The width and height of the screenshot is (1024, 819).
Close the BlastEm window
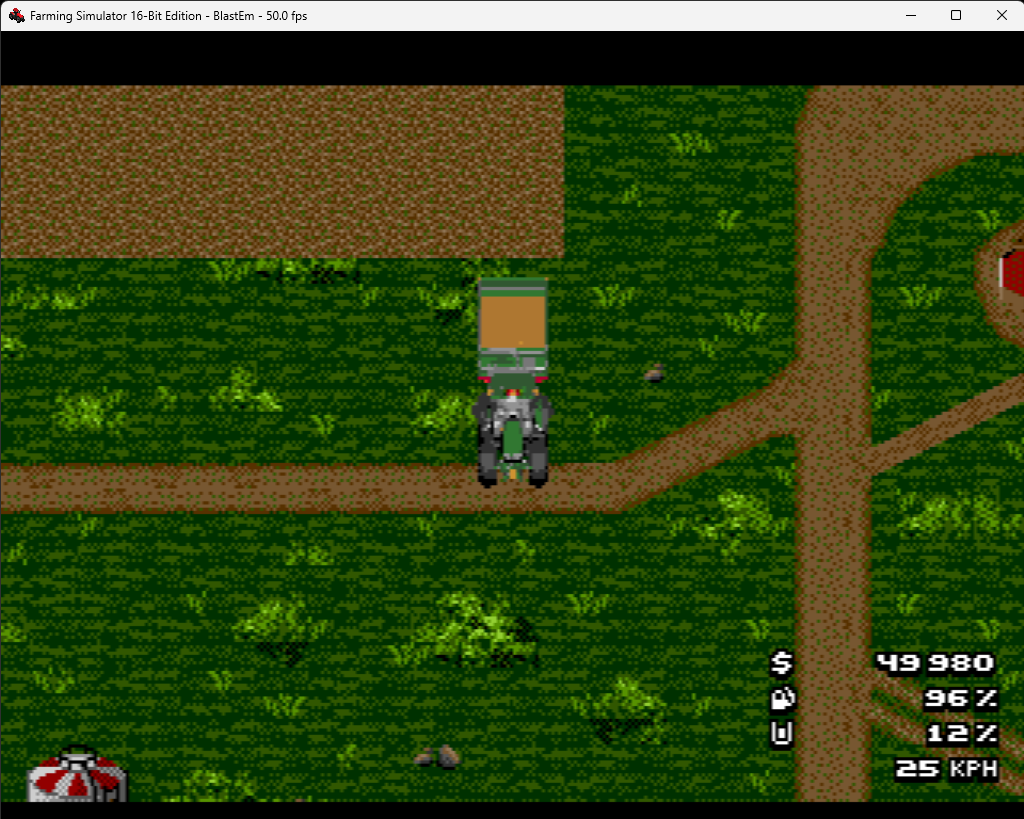(1002, 15)
